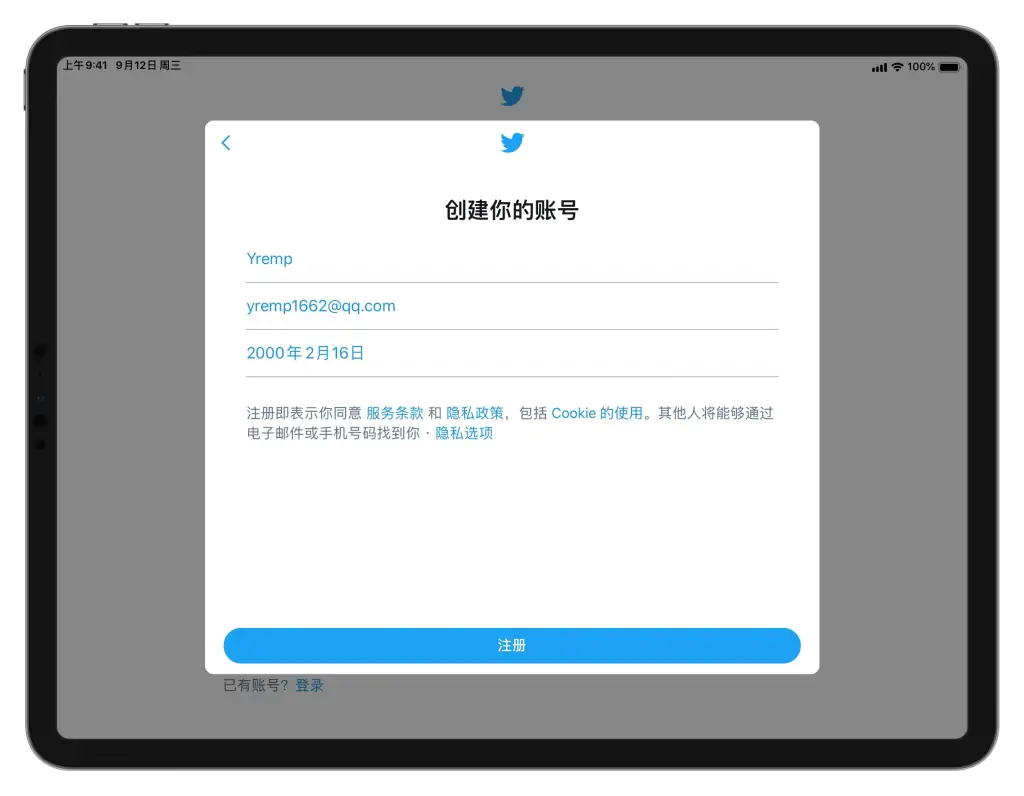The image size is (1024, 796).
Task: Tap the date 9月12日 周三
Action: coord(148,65)
